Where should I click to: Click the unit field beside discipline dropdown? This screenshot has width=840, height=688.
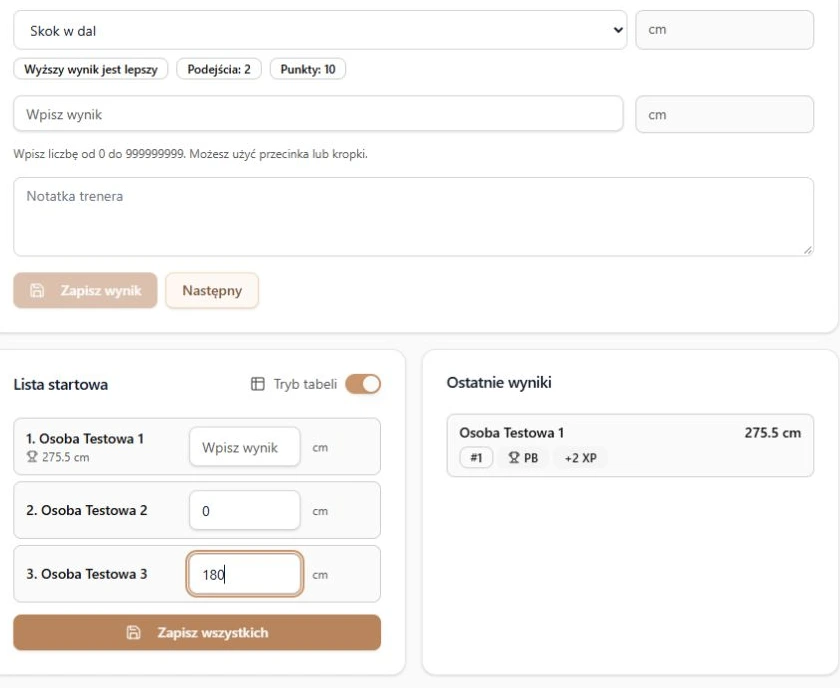[x=724, y=30]
